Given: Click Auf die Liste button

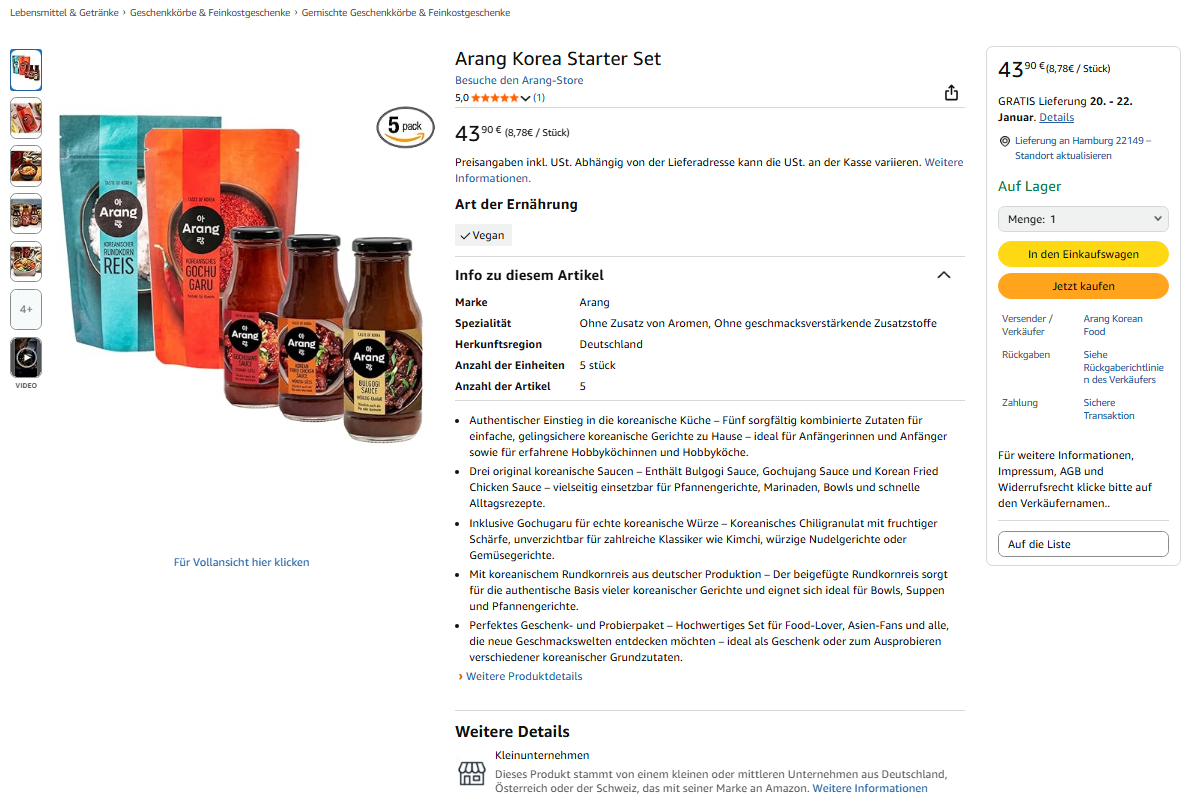Looking at the screenshot, I should (x=1083, y=544).
